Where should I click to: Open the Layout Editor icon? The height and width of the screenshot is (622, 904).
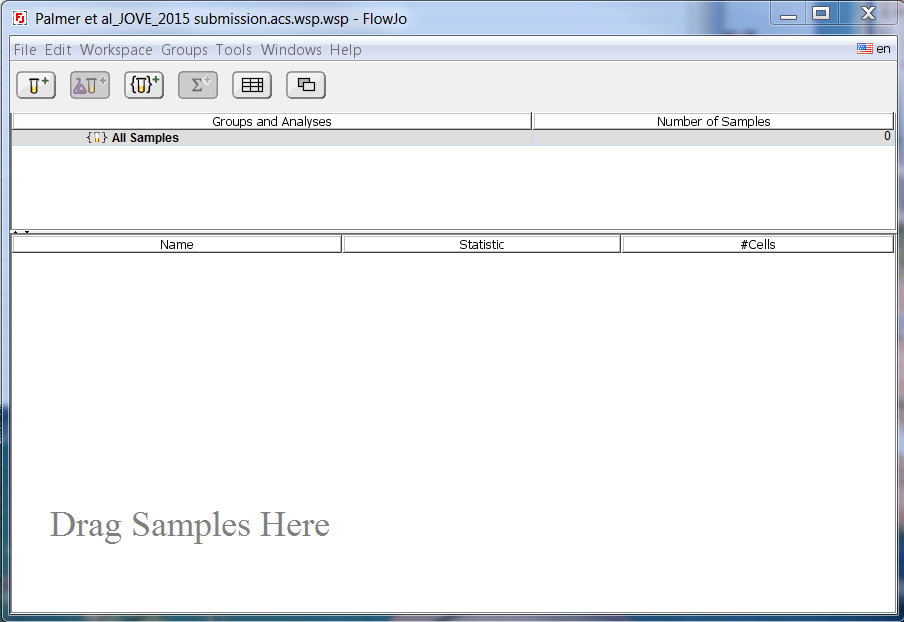coord(306,85)
